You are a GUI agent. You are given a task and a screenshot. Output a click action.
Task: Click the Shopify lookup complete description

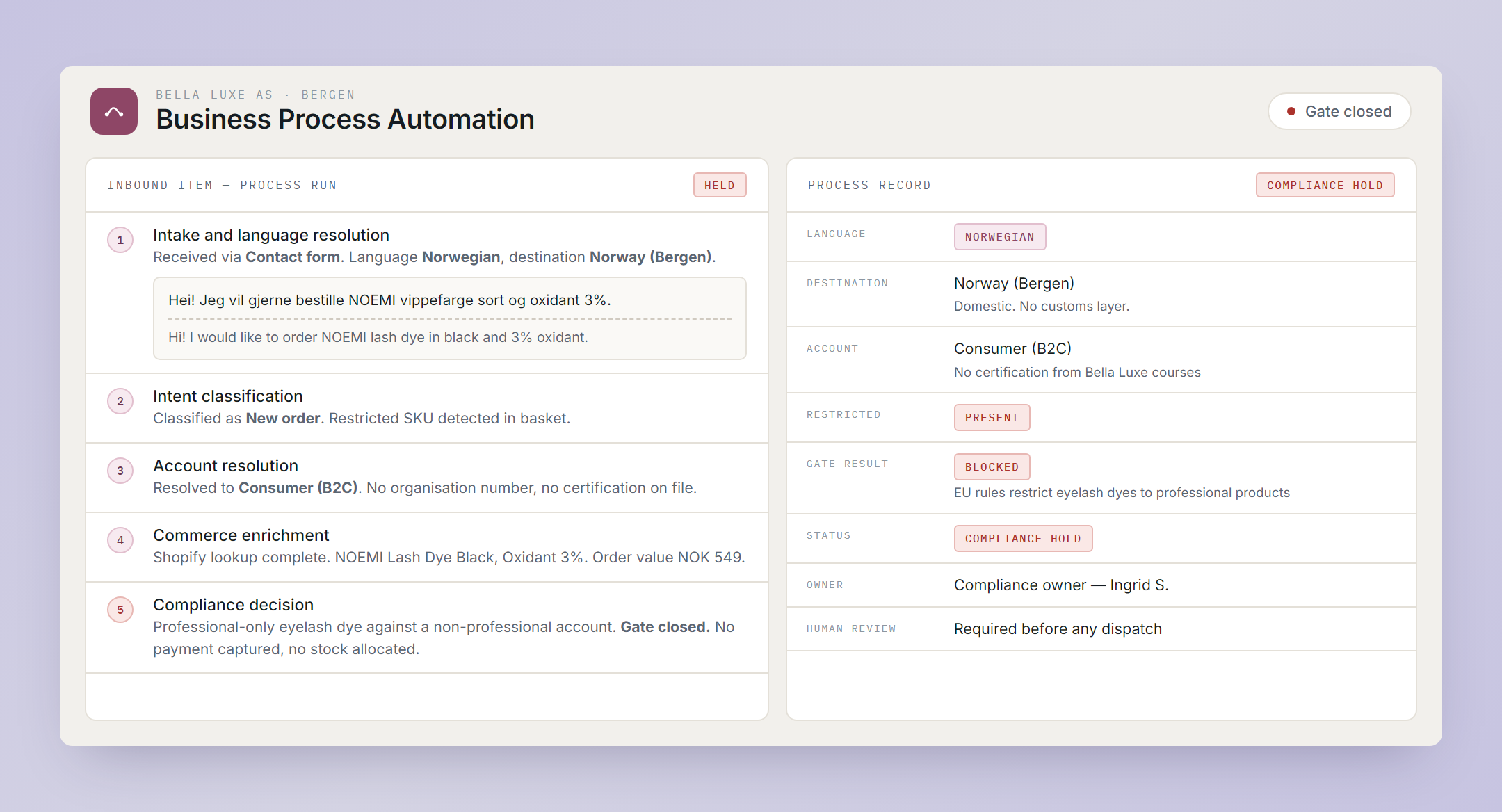[x=449, y=558]
